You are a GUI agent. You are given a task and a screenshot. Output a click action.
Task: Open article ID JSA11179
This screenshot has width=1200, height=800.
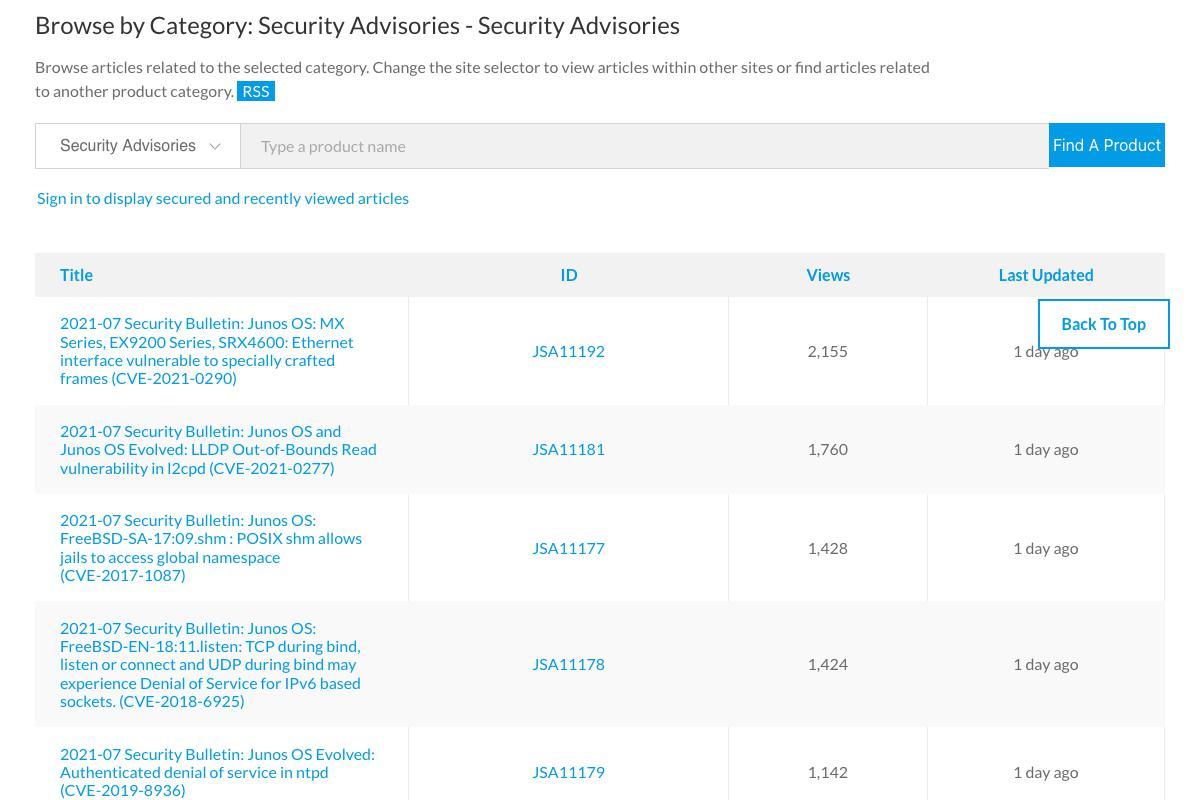click(568, 772)
